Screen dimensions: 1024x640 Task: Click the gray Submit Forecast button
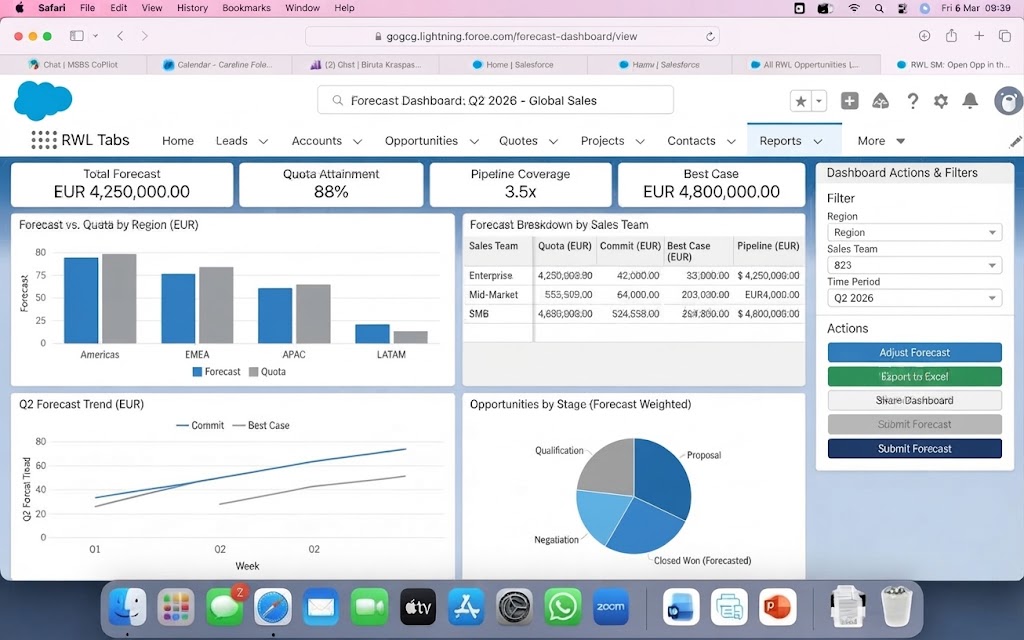(914, 424)
